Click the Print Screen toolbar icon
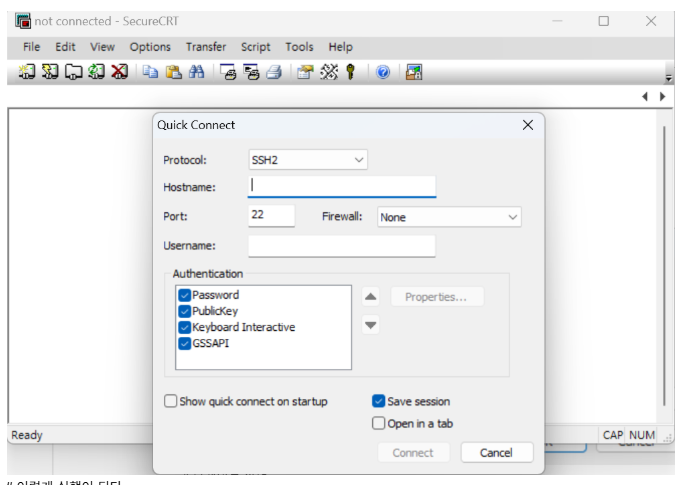Screen dimensions: 679x485 pyautogui.click(x=228, y=71)
